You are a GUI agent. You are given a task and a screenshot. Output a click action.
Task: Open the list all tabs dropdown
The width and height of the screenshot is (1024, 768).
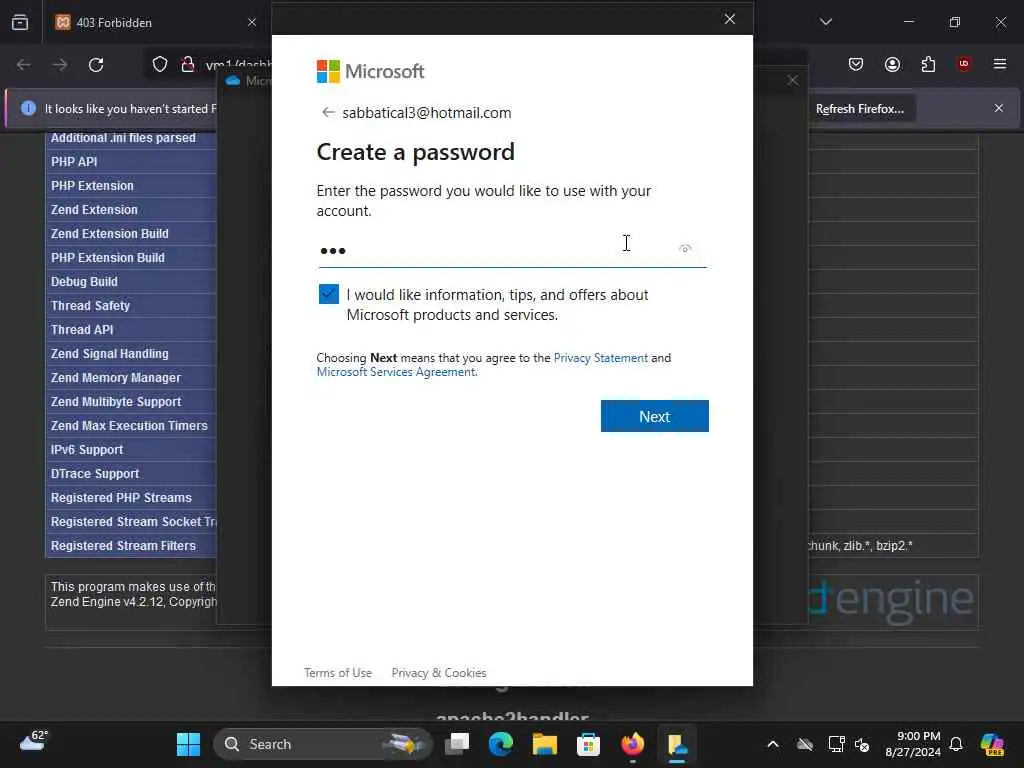click(826, 22)
